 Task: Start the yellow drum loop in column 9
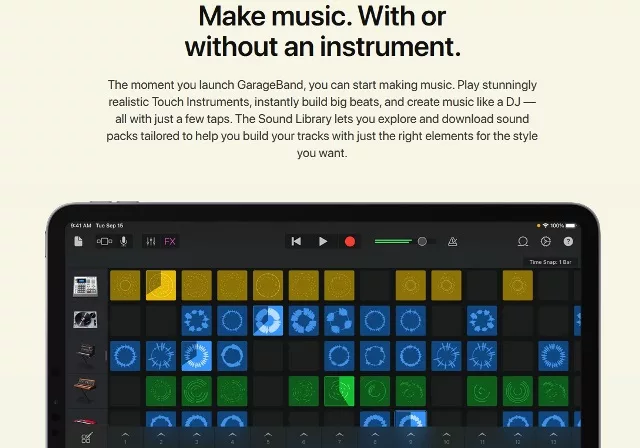pos(411,285)
